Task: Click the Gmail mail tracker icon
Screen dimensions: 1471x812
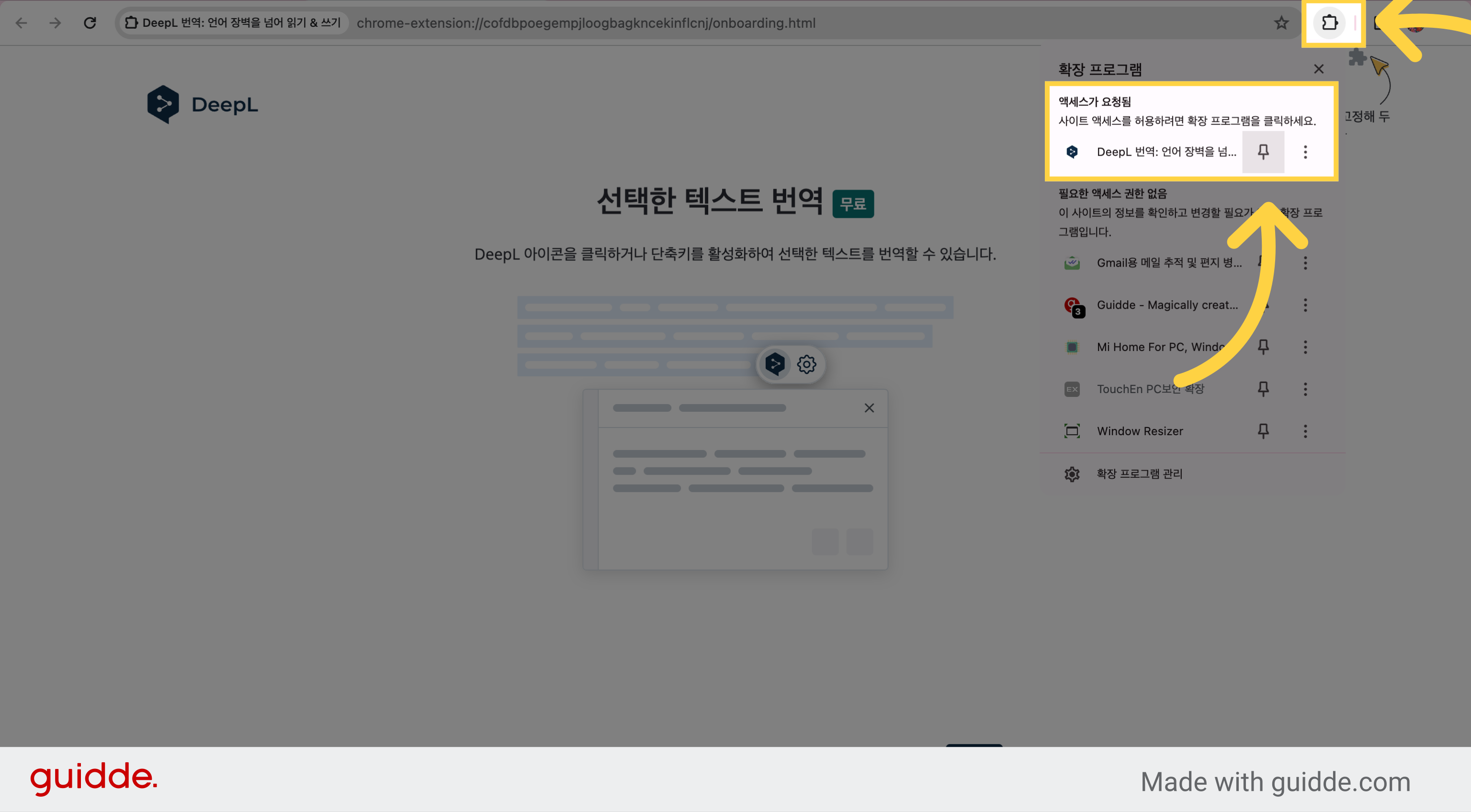Action: (1072, 263)
